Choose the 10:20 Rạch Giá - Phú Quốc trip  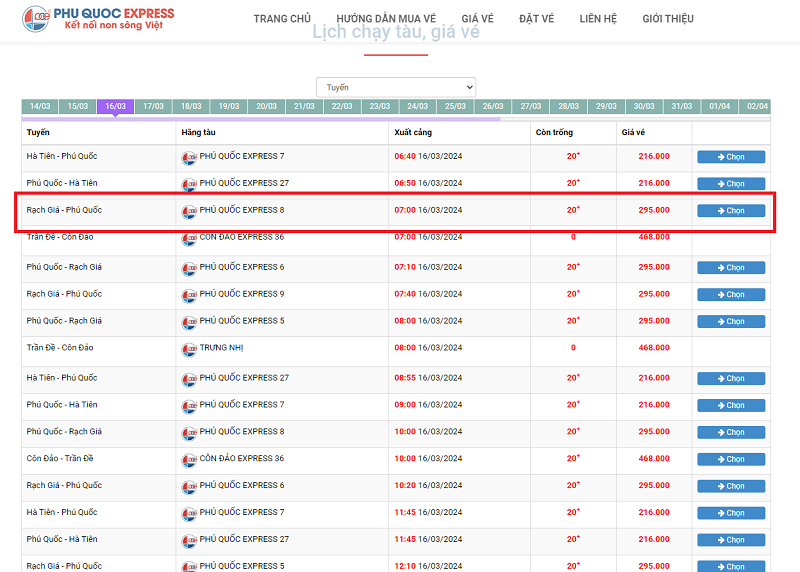[731, 486]
